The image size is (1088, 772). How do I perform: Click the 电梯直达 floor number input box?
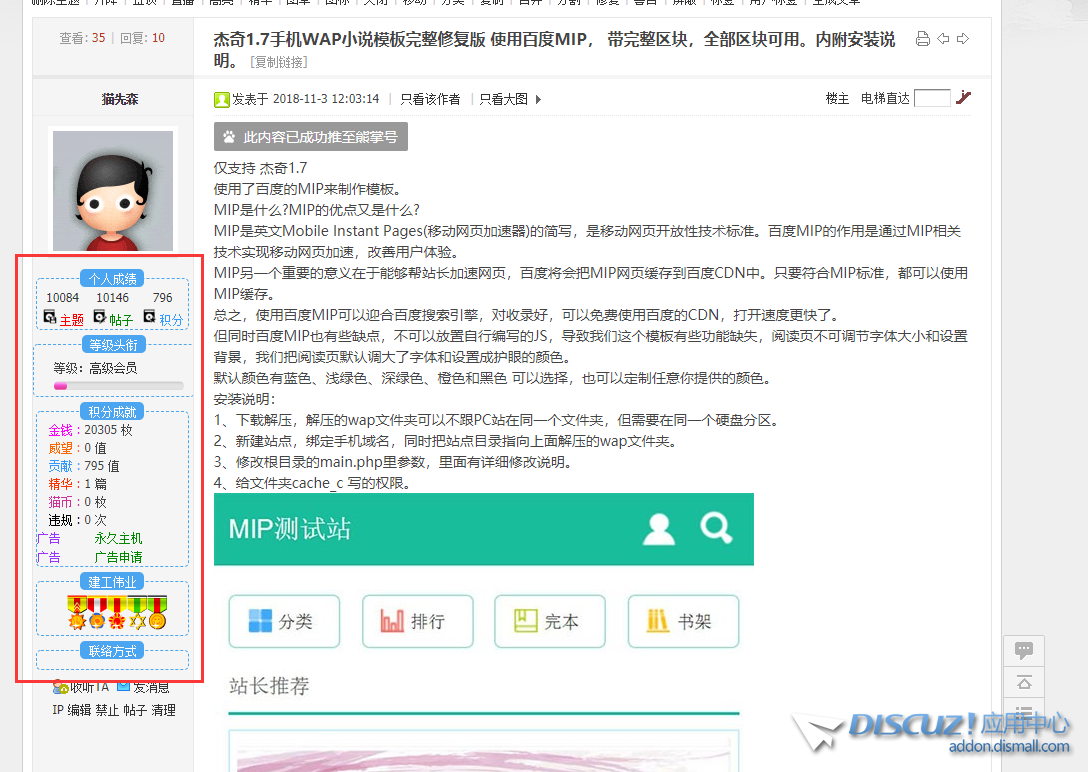tap(931, 98)
